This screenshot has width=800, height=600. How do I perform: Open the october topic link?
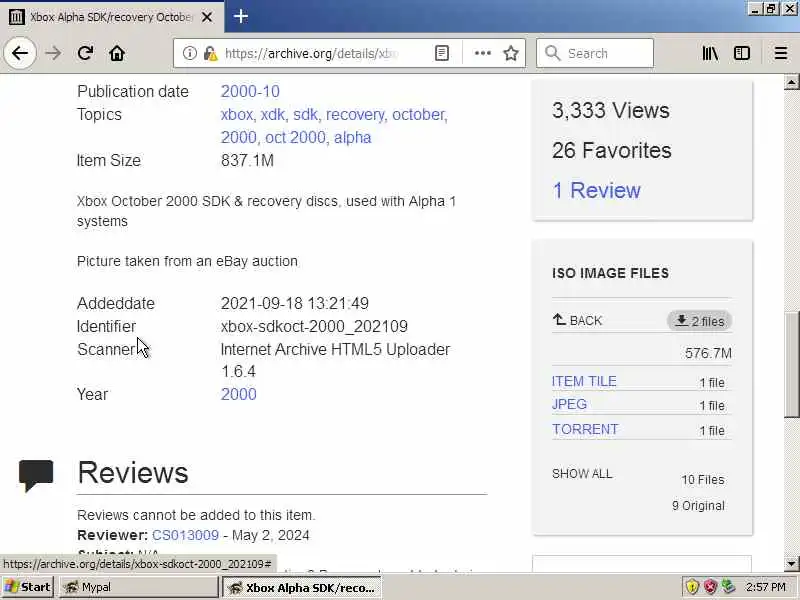[x=419, y=114]
